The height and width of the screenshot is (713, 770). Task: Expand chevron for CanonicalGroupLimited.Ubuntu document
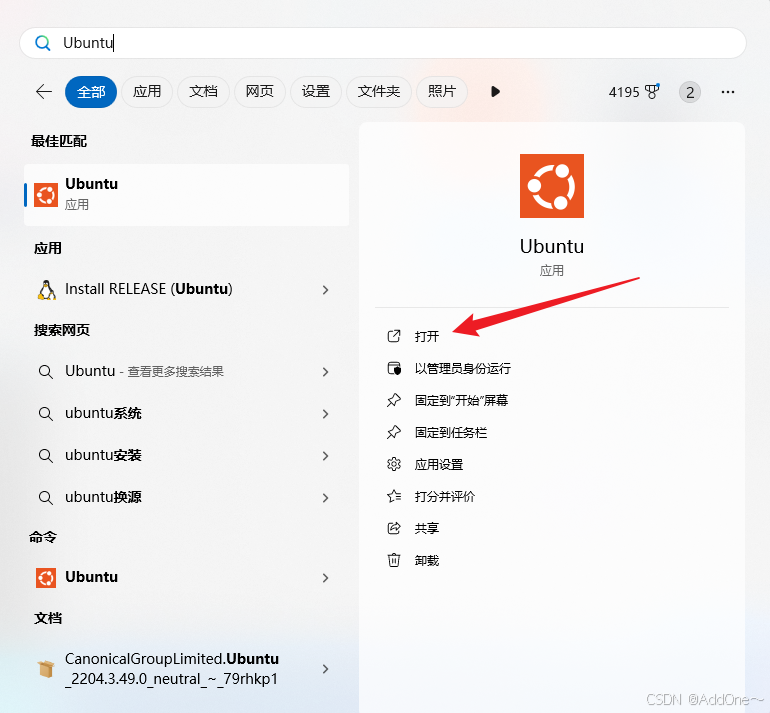click(325, 669)
